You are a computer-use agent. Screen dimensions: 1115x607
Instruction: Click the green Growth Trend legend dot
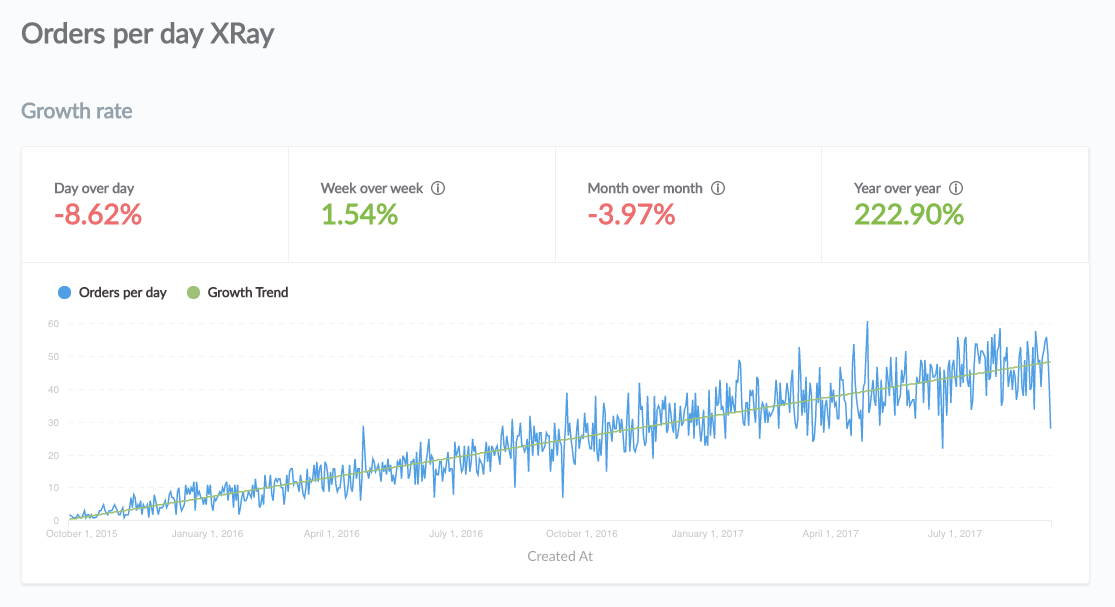(x=193, y=293)
